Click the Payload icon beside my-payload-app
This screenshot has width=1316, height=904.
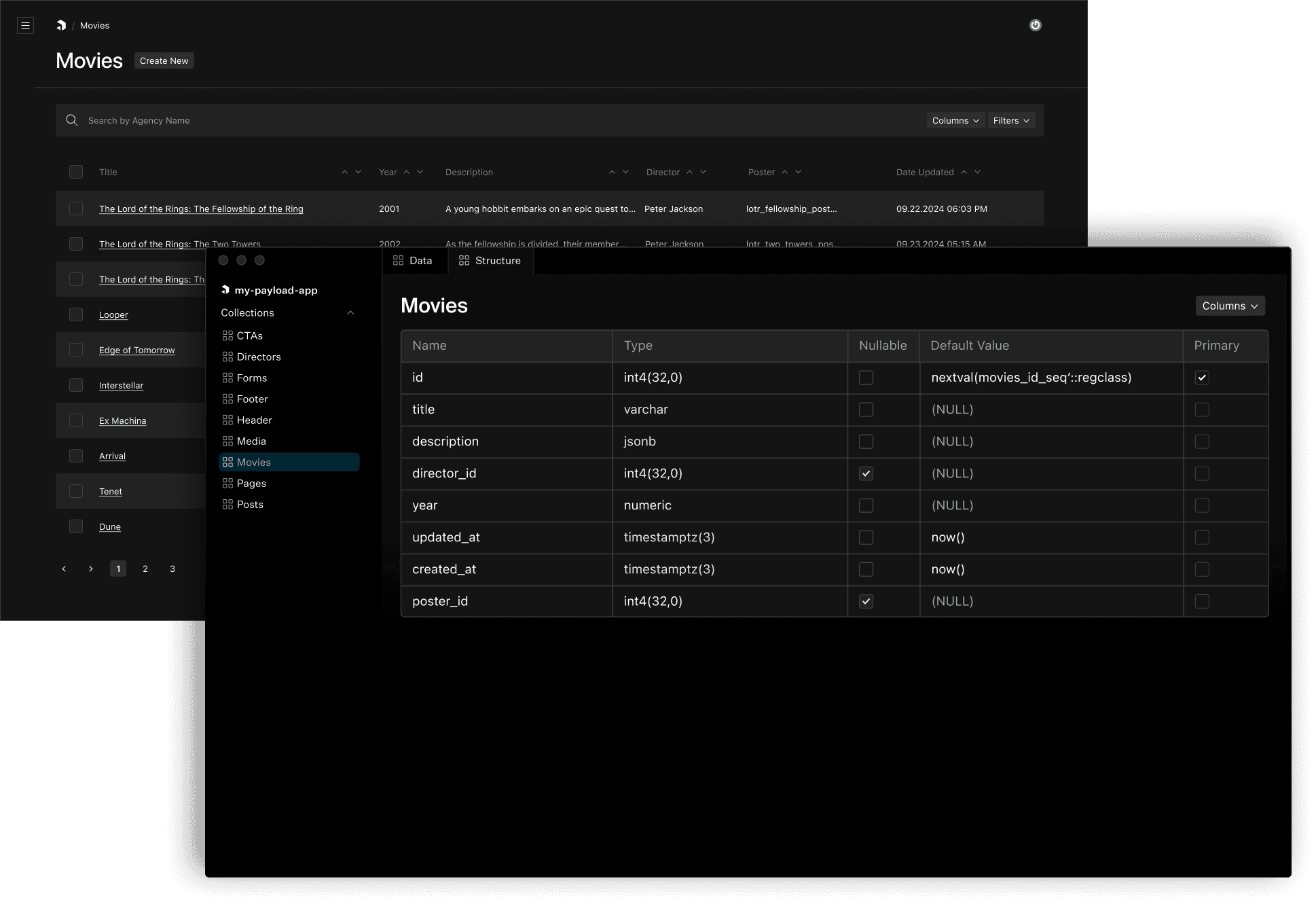(225, 290)
